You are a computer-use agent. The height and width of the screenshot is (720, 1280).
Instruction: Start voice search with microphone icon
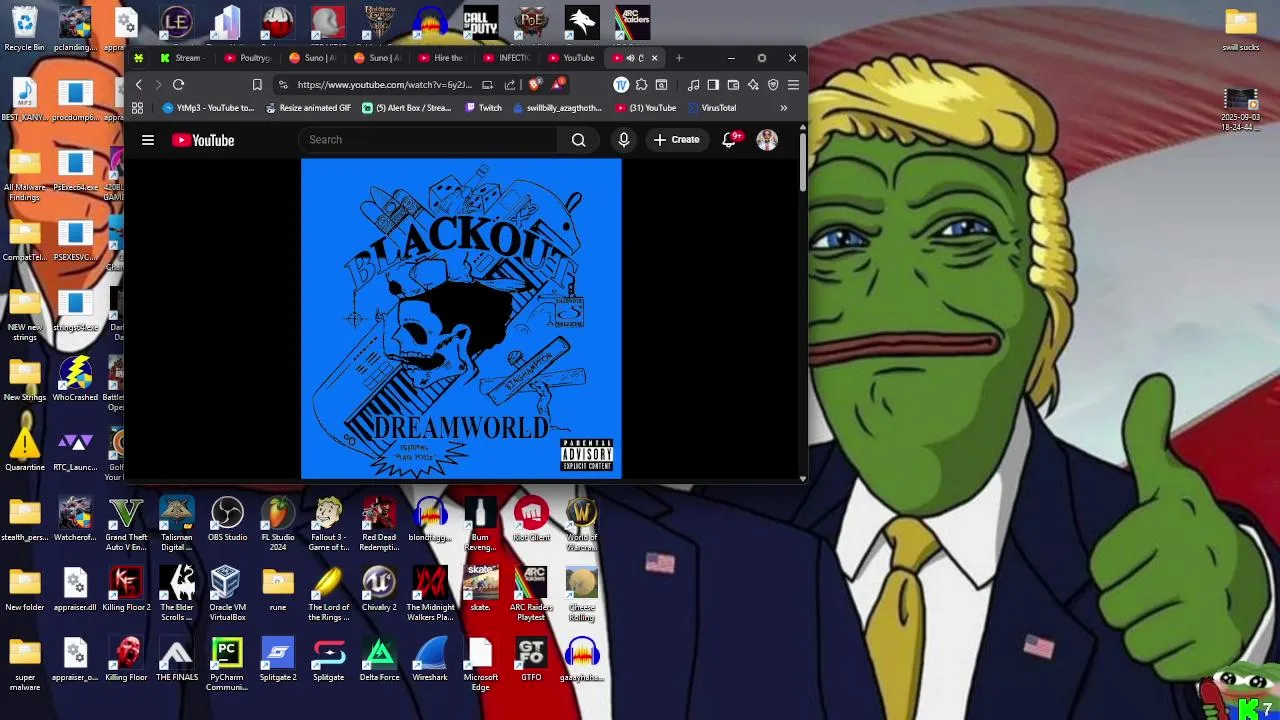(x=624, y=140)
